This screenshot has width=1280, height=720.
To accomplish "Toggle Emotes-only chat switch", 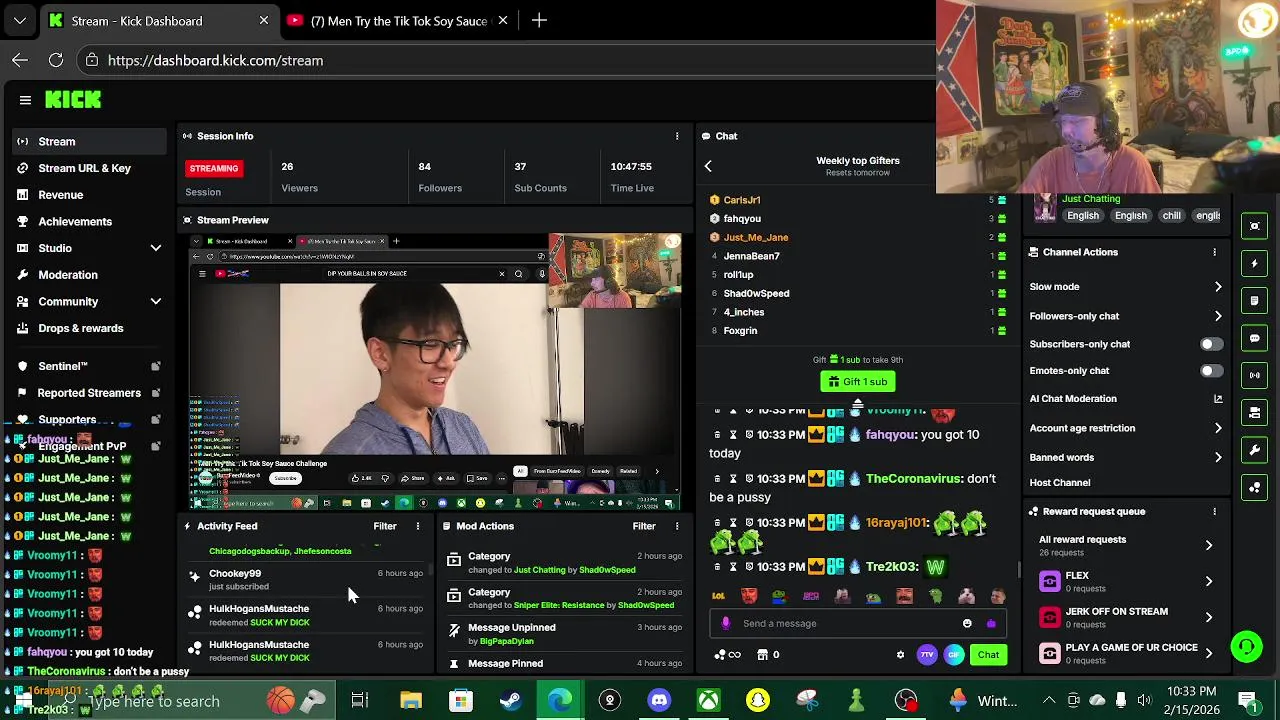I will (1210, 371).
